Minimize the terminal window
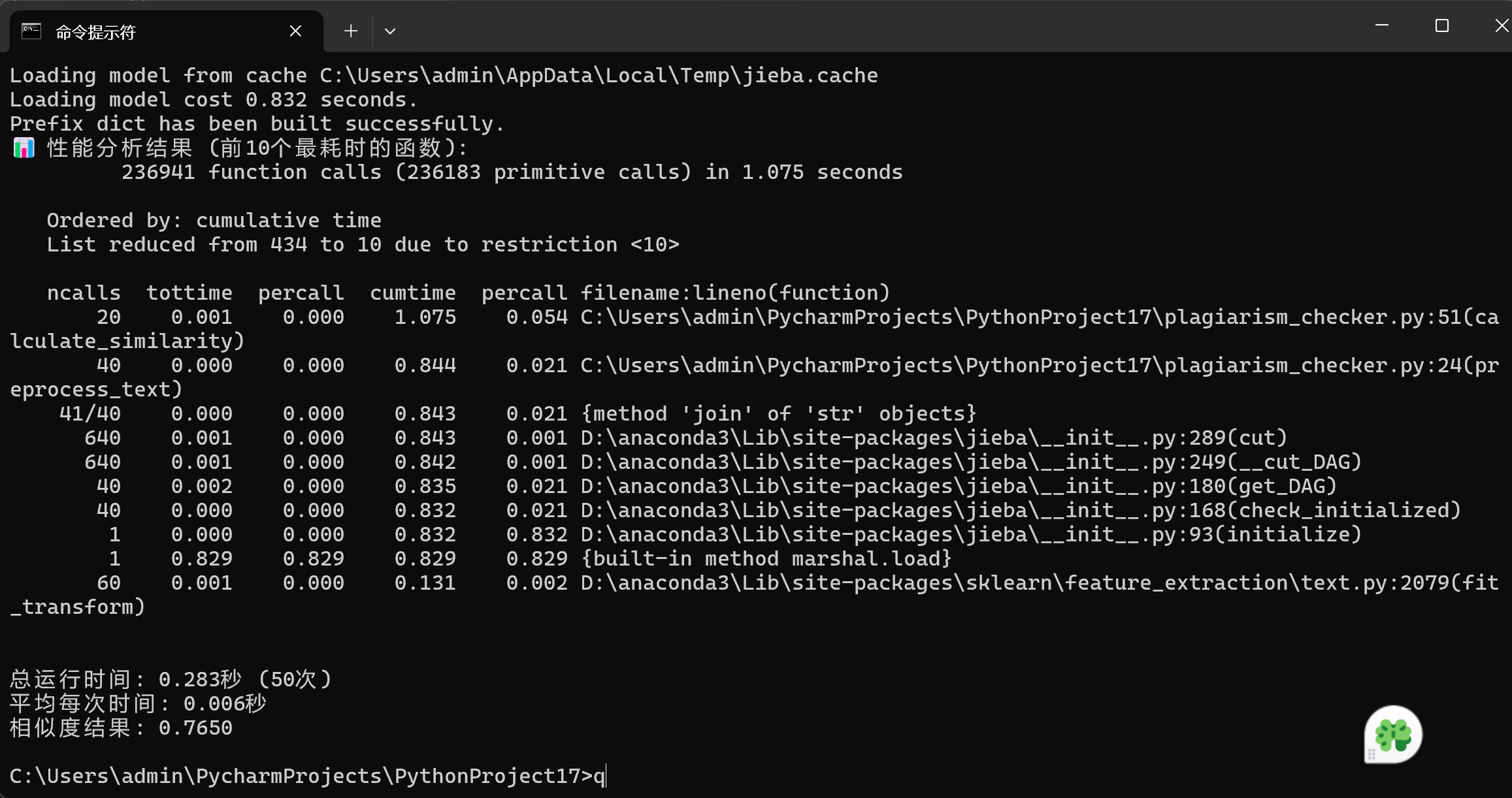1512x798 pixels. tap(1382, 25)
